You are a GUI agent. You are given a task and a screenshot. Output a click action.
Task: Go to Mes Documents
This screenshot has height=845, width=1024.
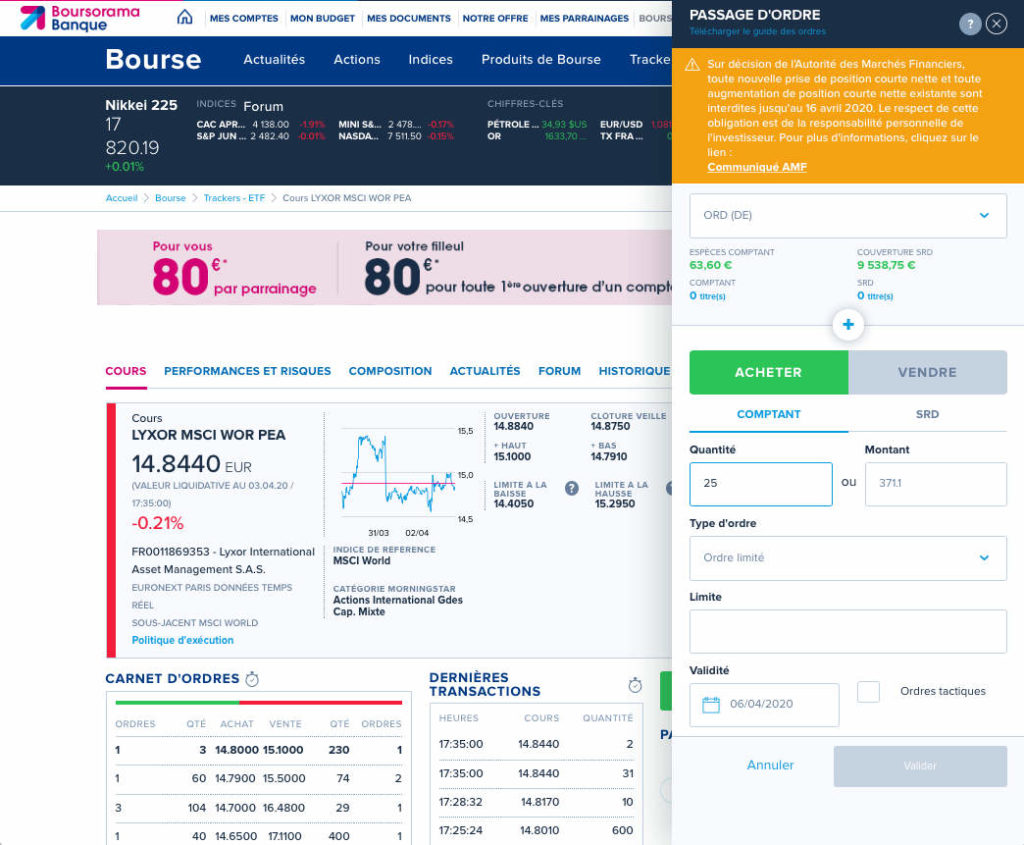[409, 18]
